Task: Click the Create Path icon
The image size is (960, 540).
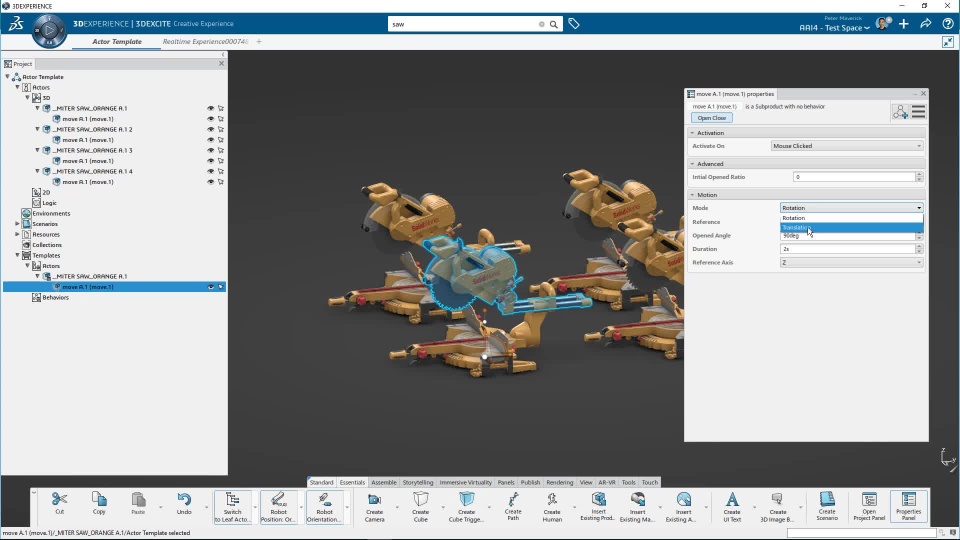Action: (513, 499)
